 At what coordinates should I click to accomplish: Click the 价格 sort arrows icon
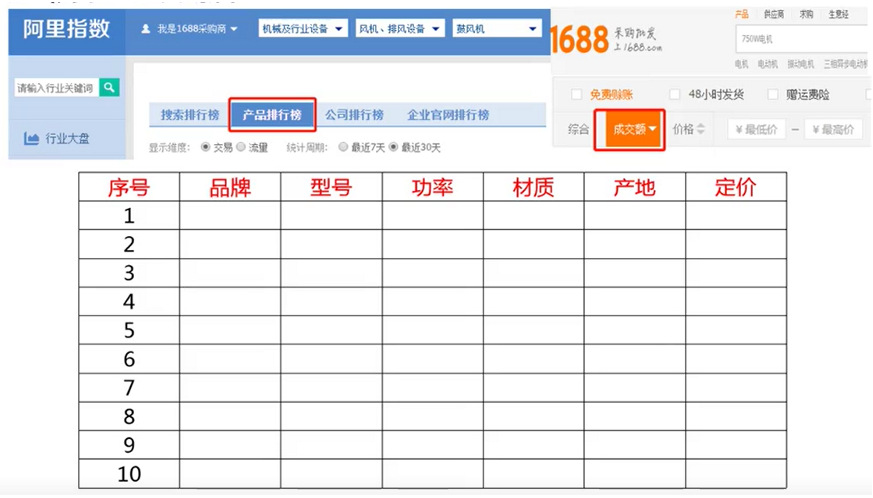click(701, 129)
